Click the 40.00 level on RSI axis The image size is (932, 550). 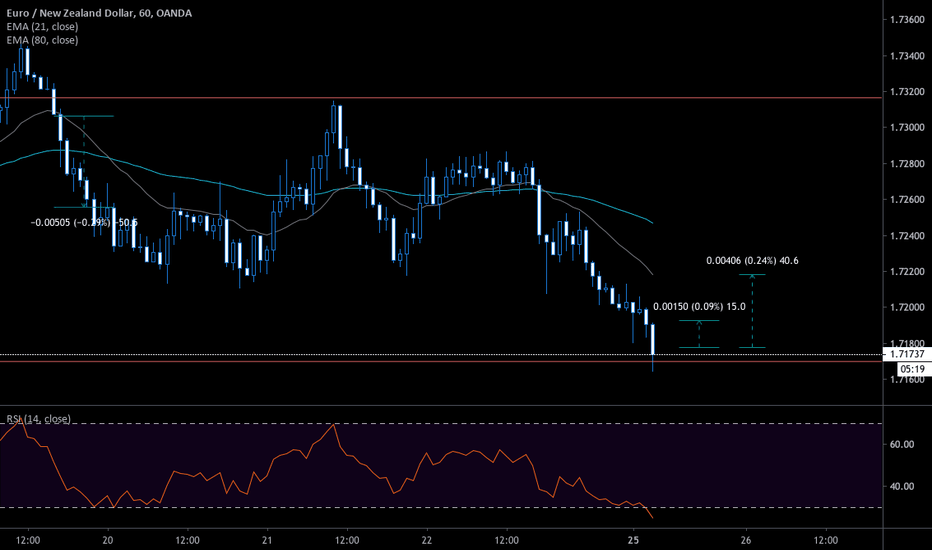click(x=902, y=487)
